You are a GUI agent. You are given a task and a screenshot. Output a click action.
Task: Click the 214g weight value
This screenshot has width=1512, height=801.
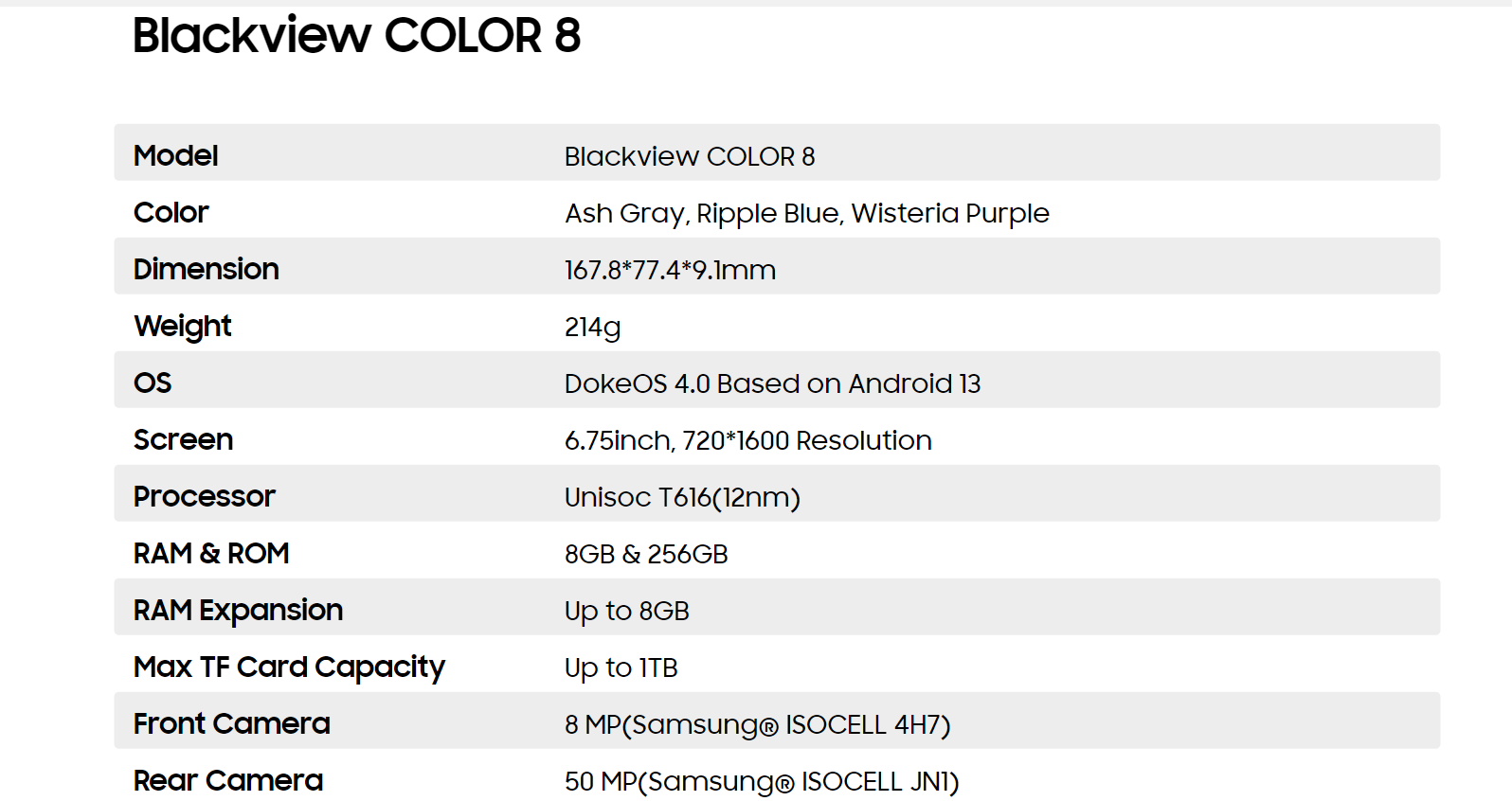(x=592, y=328)
